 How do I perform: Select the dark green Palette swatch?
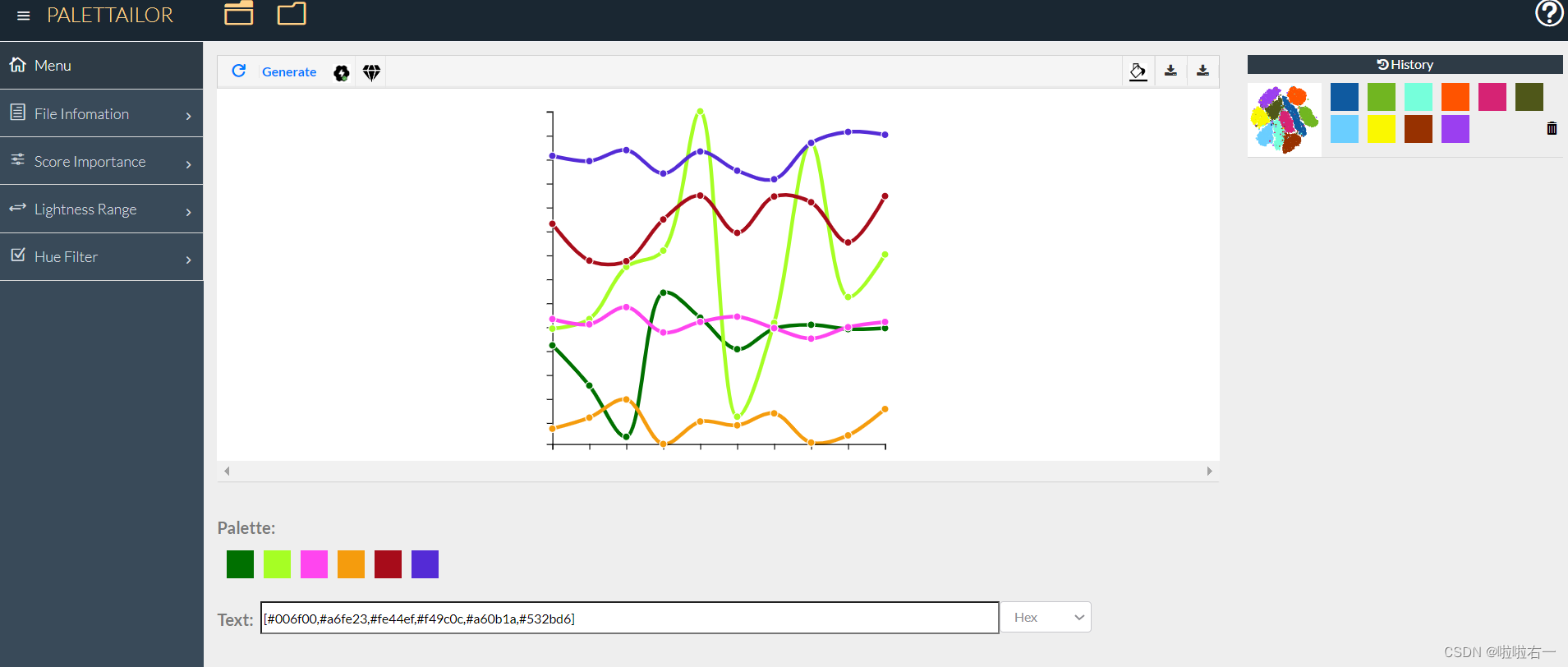240,564
